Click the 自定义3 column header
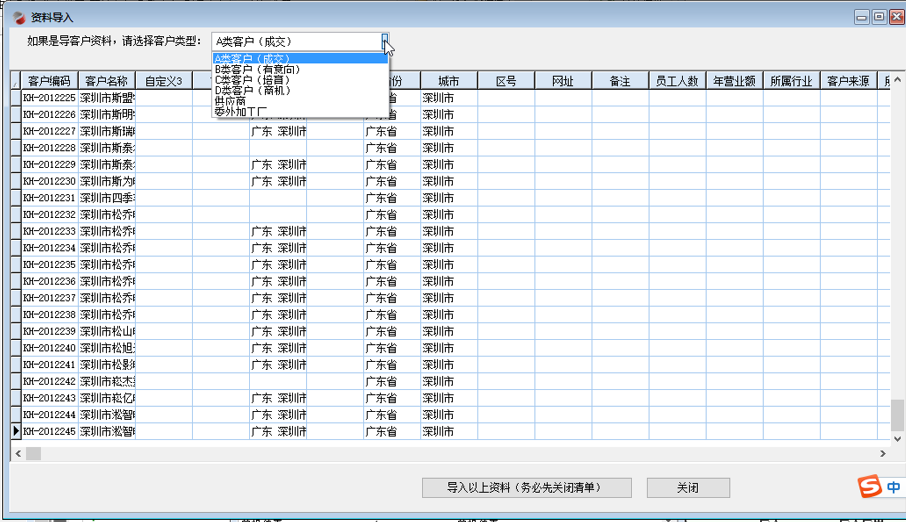 [164, 81]
